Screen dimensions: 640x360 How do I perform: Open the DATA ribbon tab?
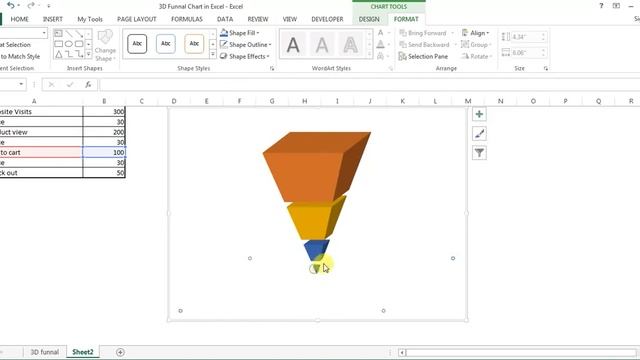[225, 19]
